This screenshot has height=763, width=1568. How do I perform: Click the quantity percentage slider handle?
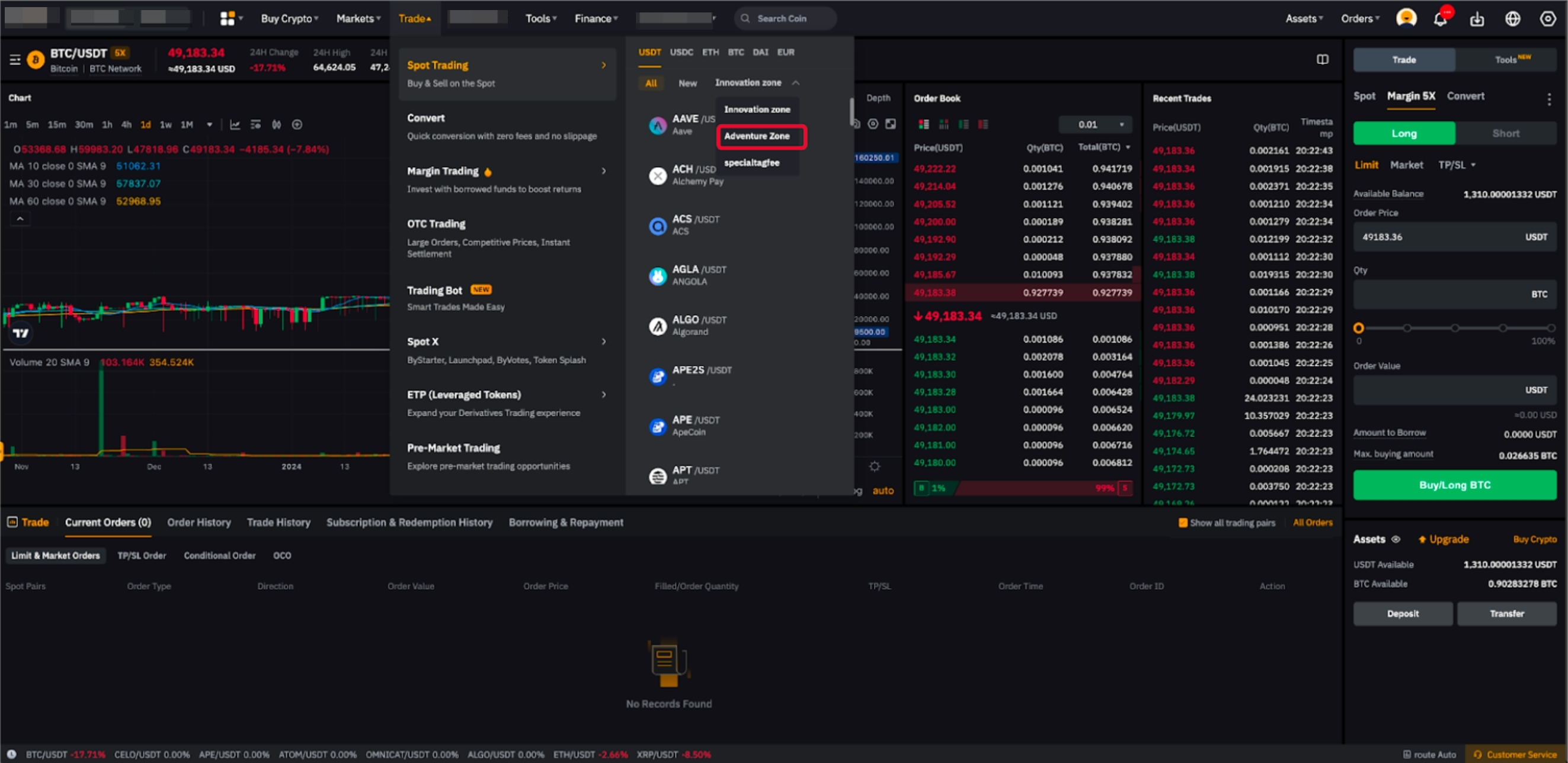point(1359,328)
